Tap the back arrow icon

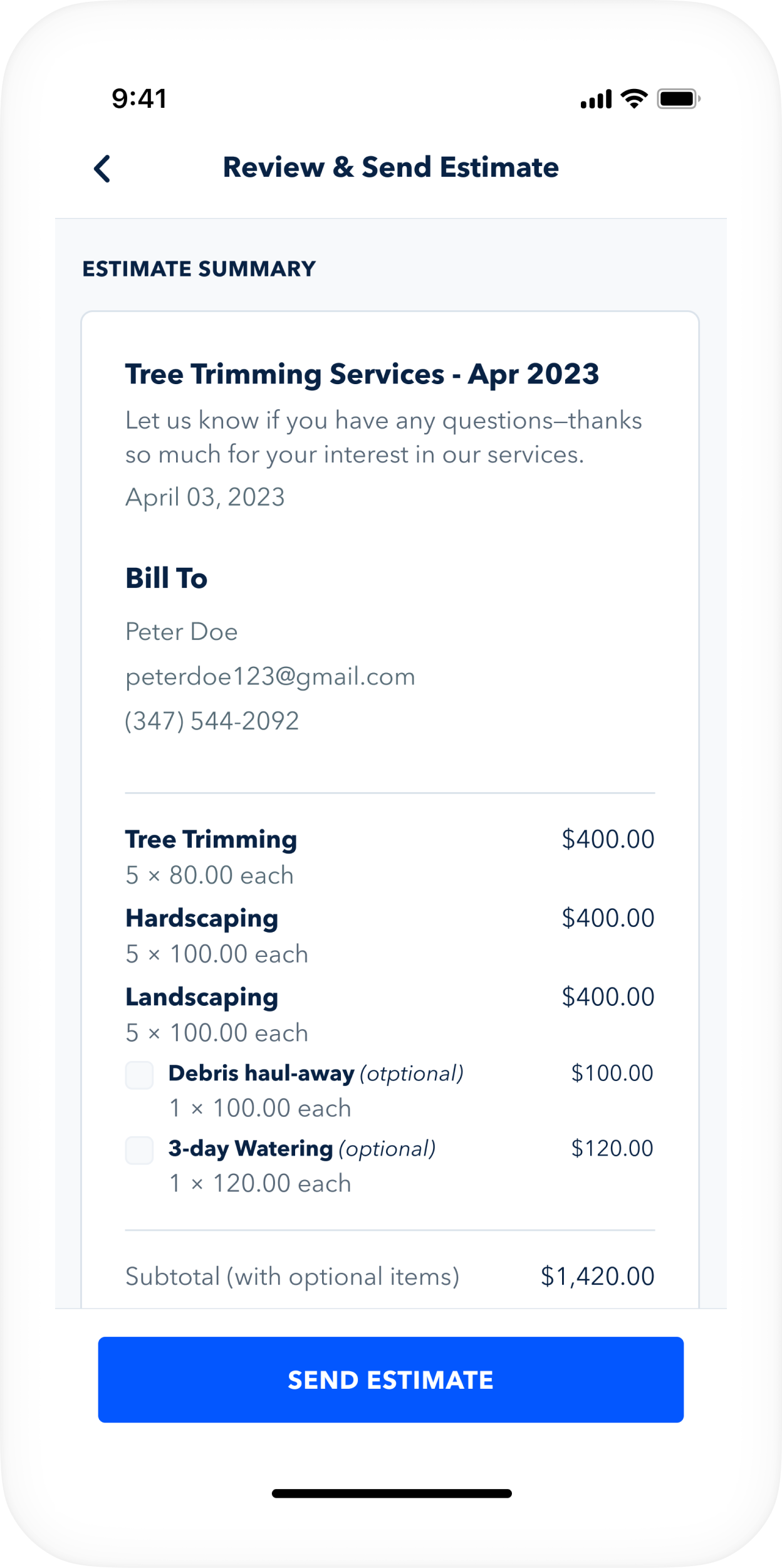click(102, 169)
